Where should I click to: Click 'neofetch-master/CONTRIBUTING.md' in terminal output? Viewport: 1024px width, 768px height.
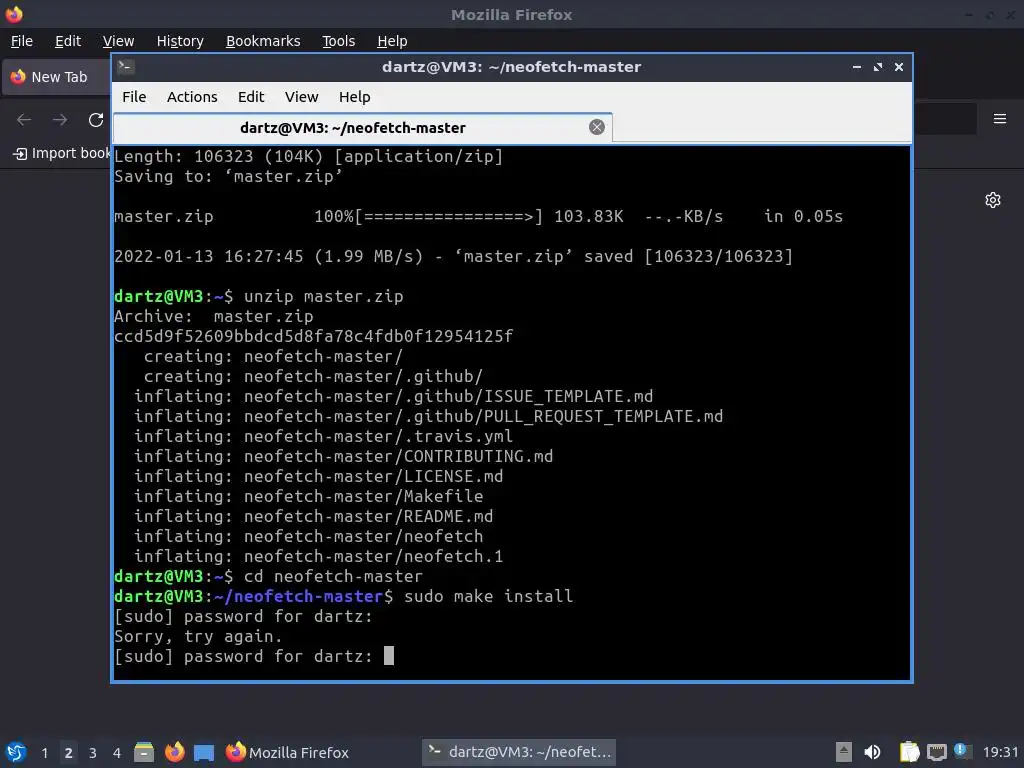tap(398, 456)
